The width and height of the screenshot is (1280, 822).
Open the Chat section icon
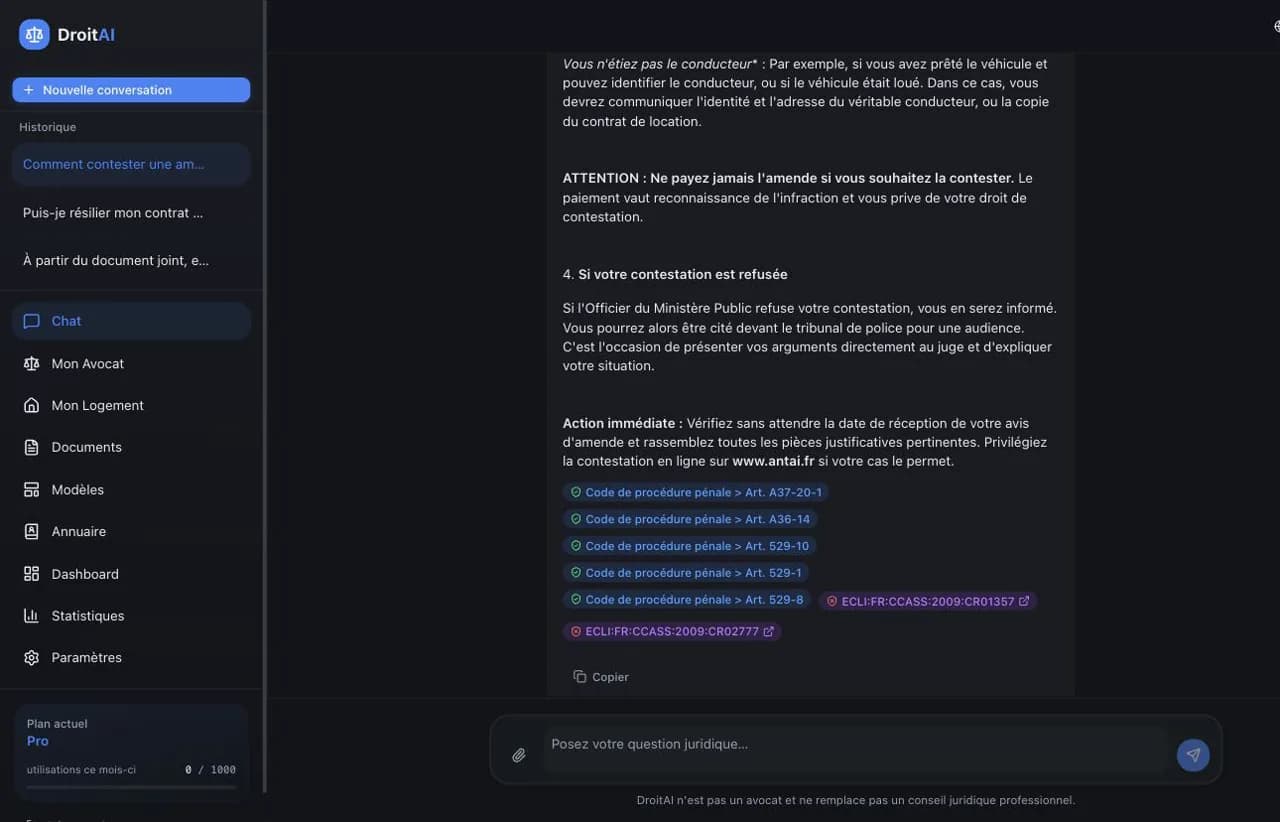tap(31, 321)
